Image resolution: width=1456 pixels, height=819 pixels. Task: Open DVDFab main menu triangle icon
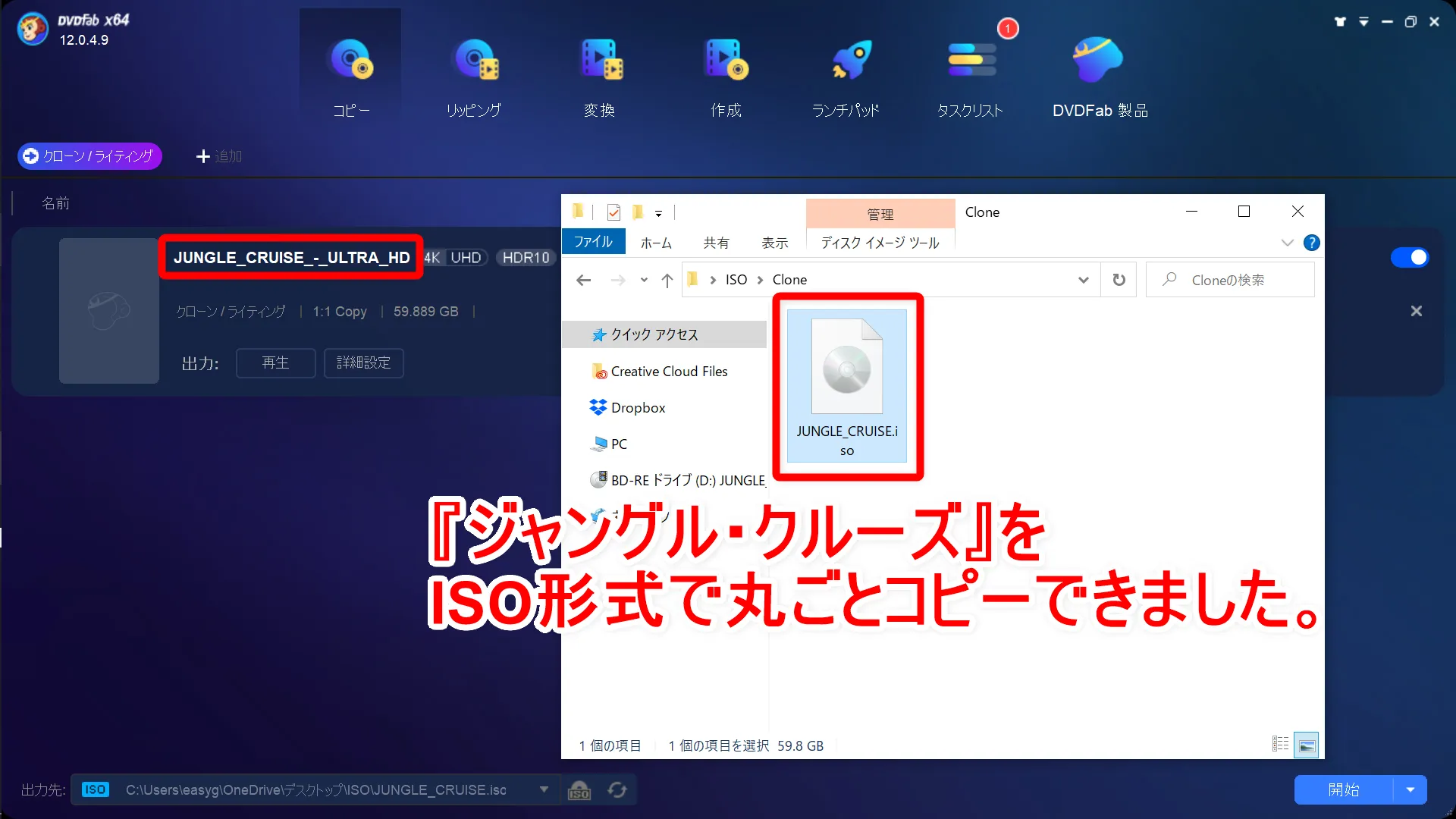(x=1363, y=22)
